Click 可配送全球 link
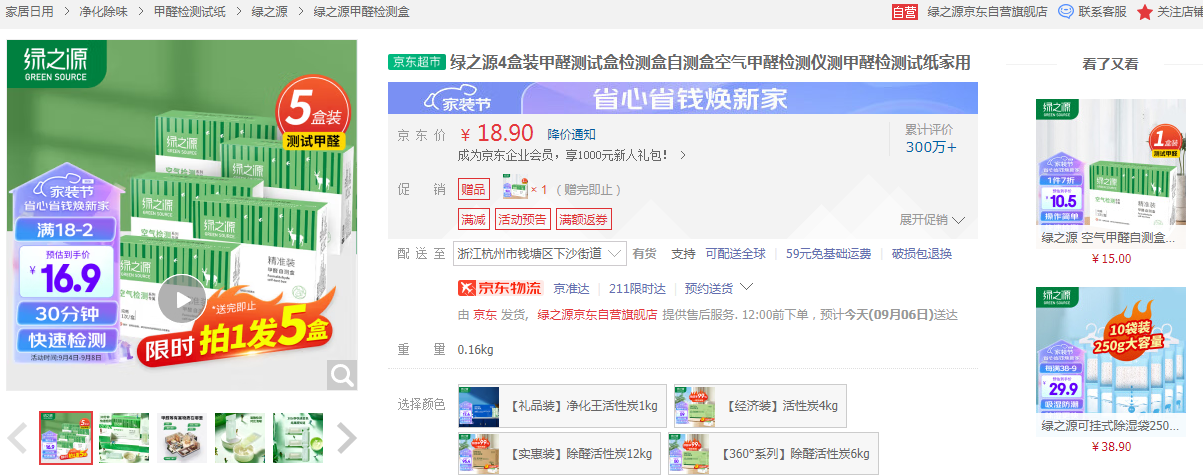1203x475 pixels. tap(735, 254)
